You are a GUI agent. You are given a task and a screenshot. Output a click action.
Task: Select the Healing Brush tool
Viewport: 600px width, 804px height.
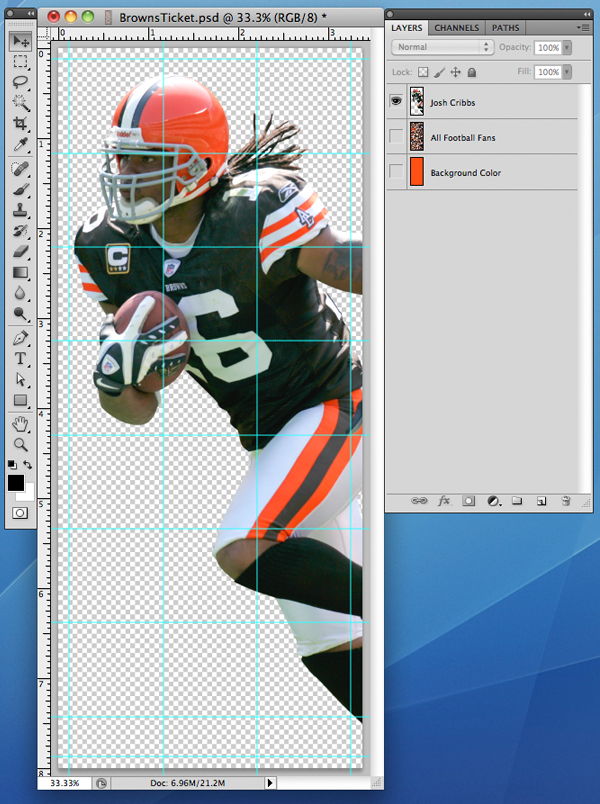(21, 169)
